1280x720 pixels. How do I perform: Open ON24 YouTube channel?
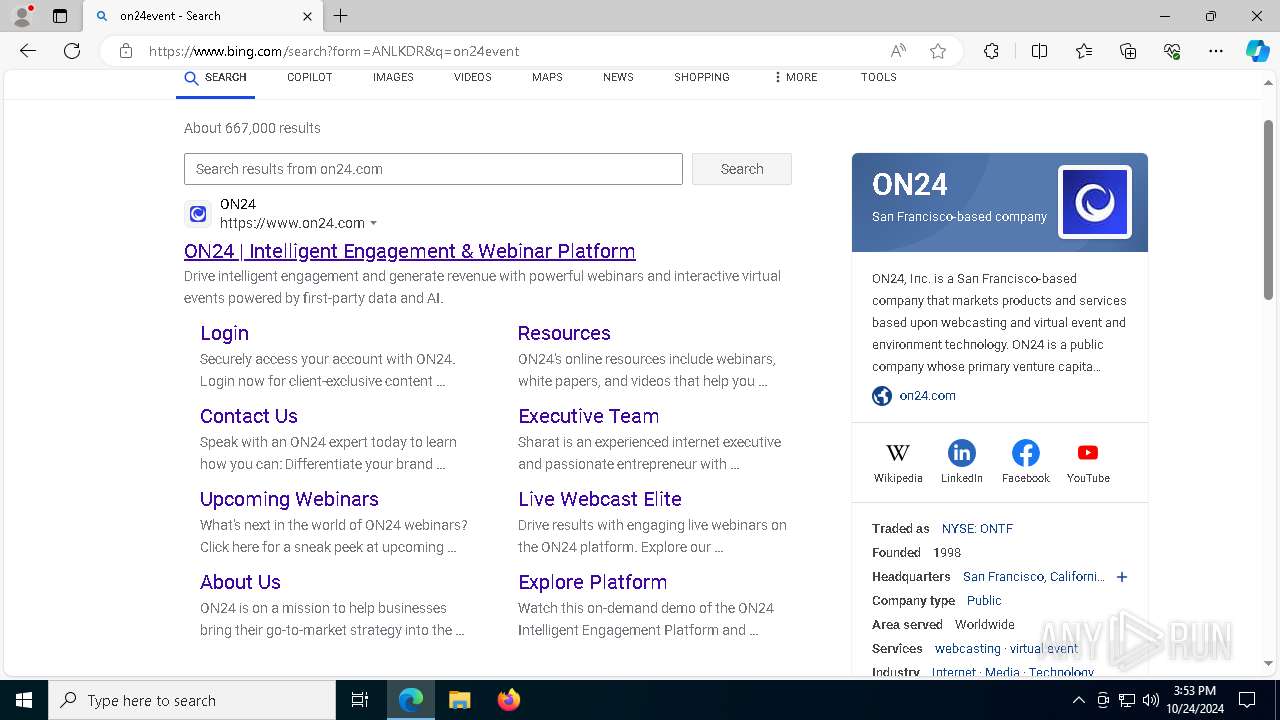[1088, 463]
